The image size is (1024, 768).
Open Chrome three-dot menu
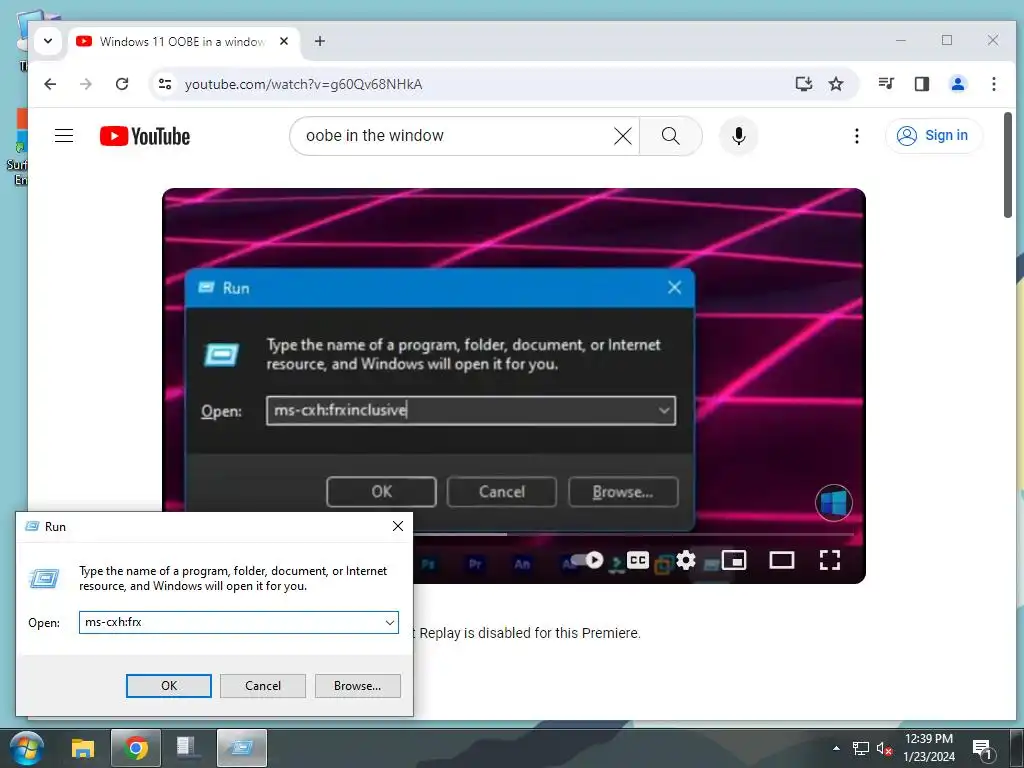click(x=993, y=84)
